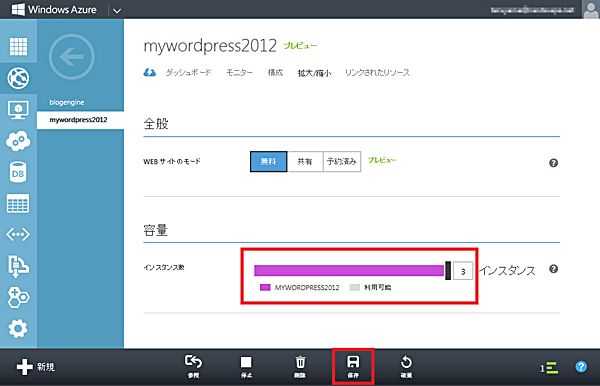Click the blurred account email address
The height and width of the screenshot is (386, 600).
(x=532, y=10)
